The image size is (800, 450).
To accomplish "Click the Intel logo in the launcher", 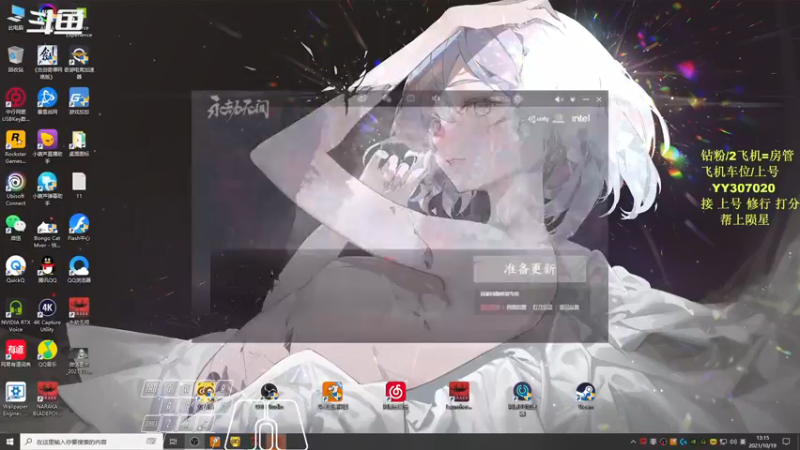I will point(581,118).
